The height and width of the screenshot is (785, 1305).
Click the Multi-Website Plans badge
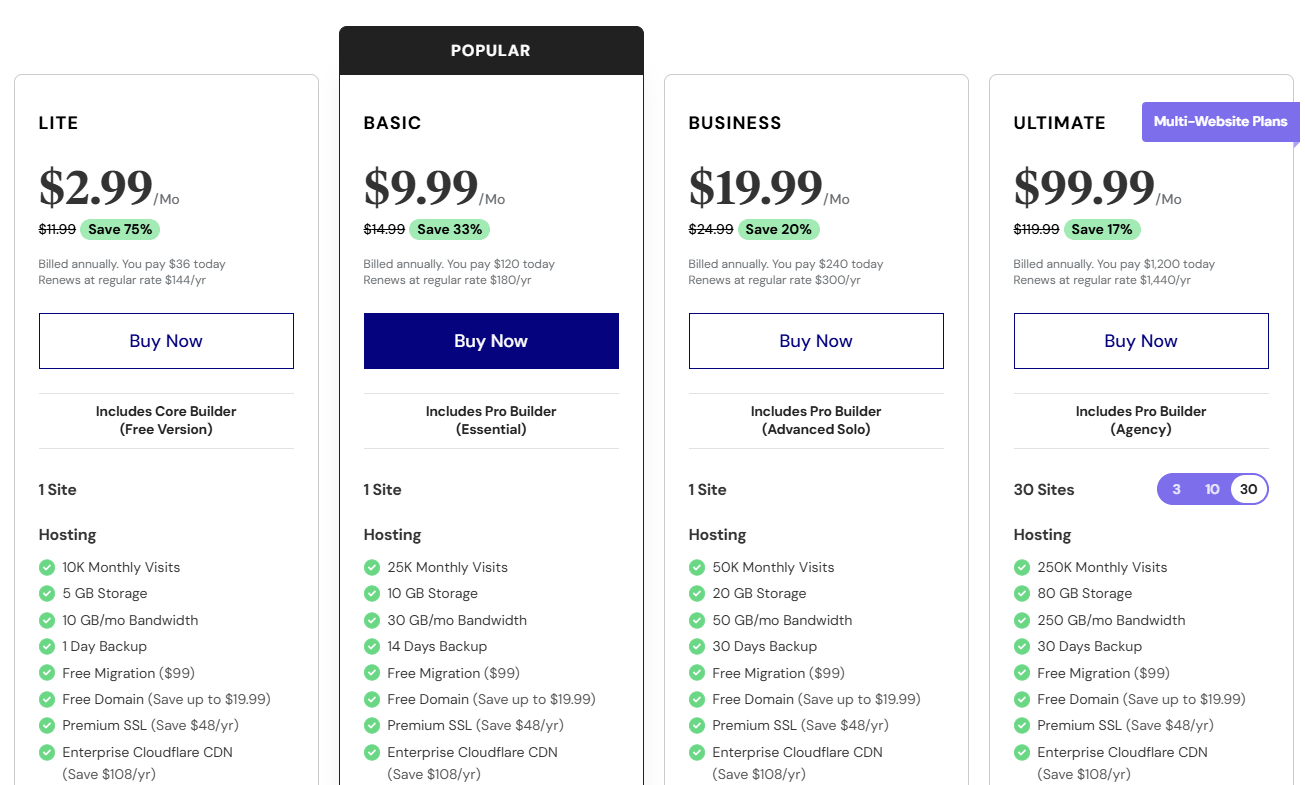tap(1220, 121)
